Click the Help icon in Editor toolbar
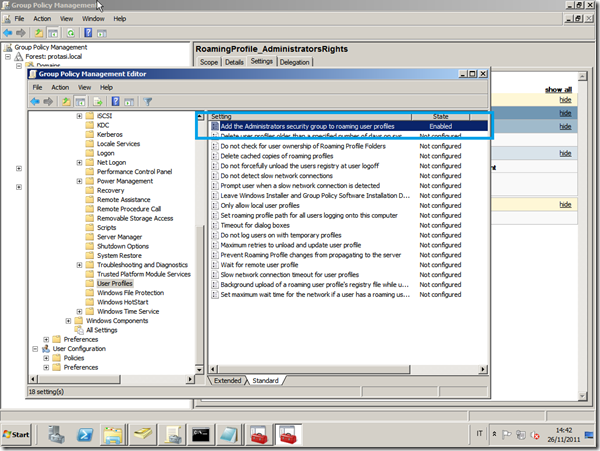Image resolution: width=600 pixels, height=451 pixels. coord(115,101)
